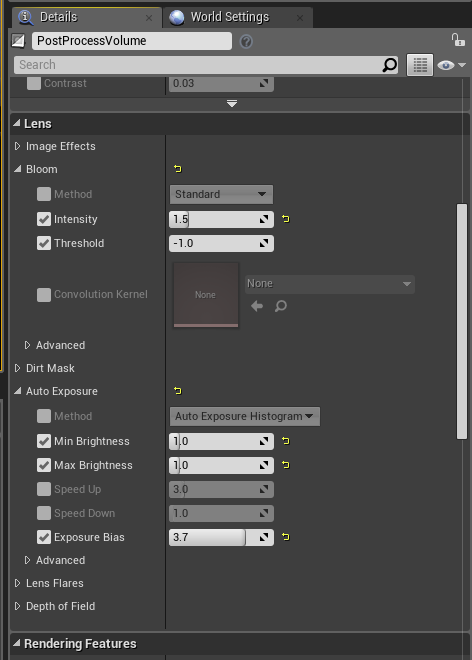This screenshot has height=660, width=472.
Task: Switch to the Details tab
Action: point(86,17)
